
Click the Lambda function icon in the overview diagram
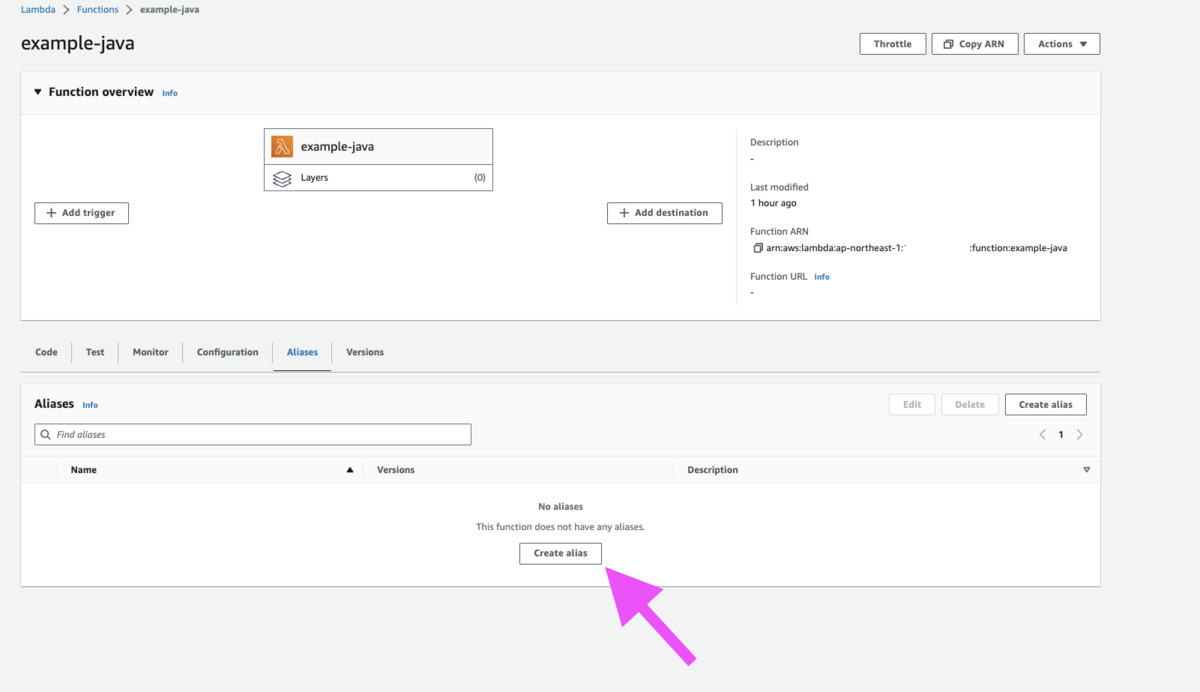pyautogui.click(x=281, y=145)
